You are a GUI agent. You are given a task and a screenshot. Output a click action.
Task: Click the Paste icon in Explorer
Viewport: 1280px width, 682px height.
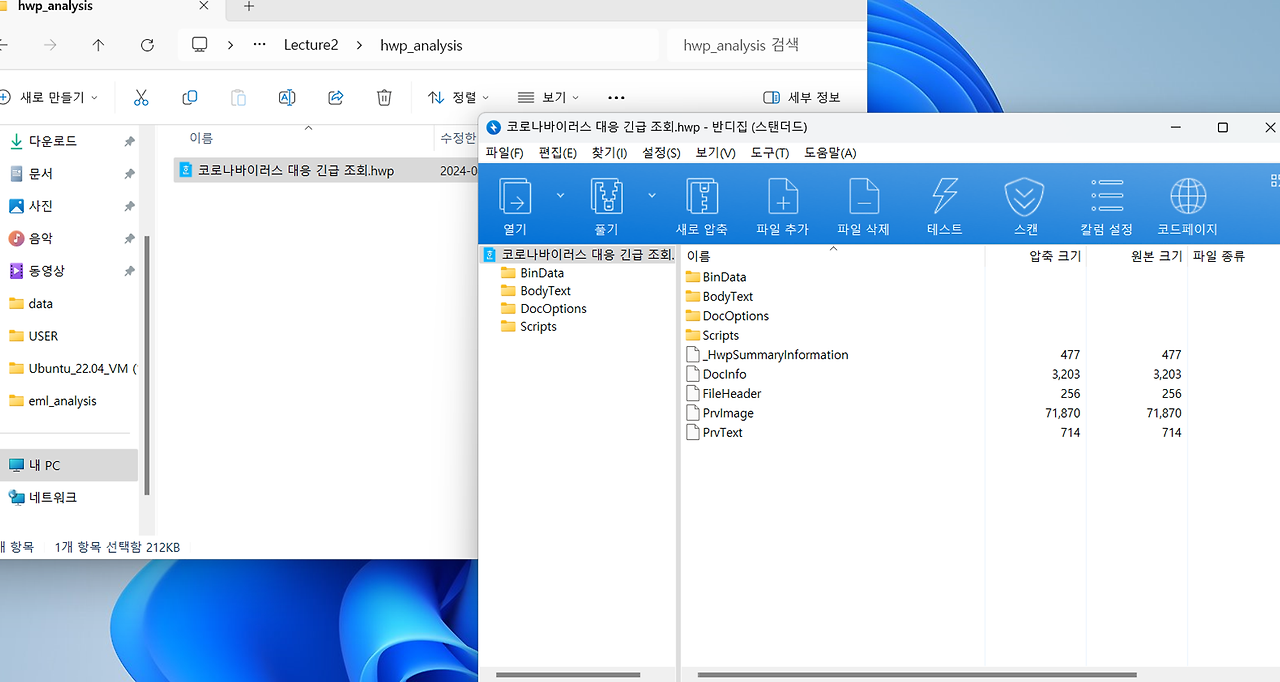[238, 97]
